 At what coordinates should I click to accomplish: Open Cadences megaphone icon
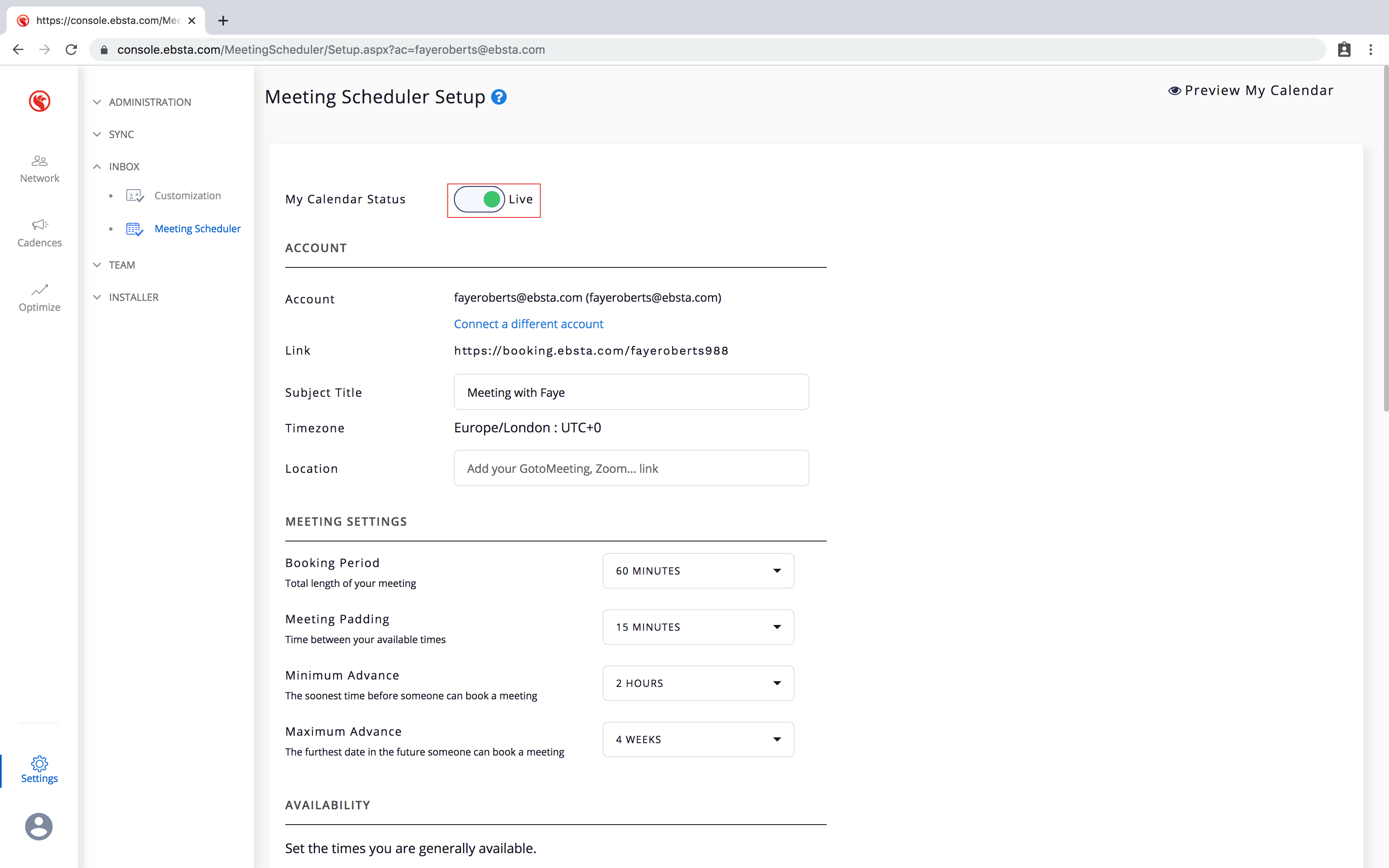click(39, 224)
